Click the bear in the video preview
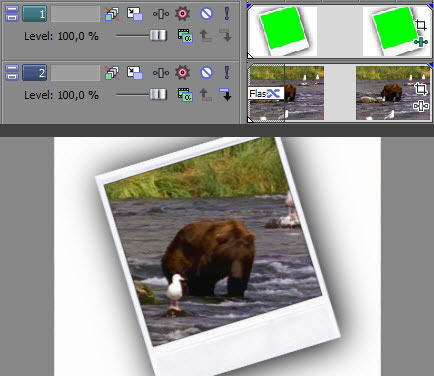 209,257
